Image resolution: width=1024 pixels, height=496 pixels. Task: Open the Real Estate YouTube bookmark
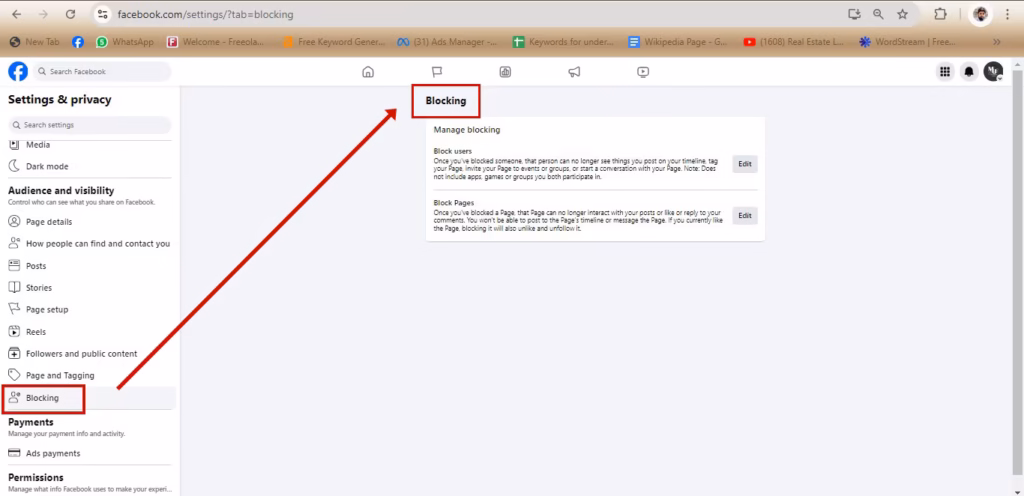point(794,42)
